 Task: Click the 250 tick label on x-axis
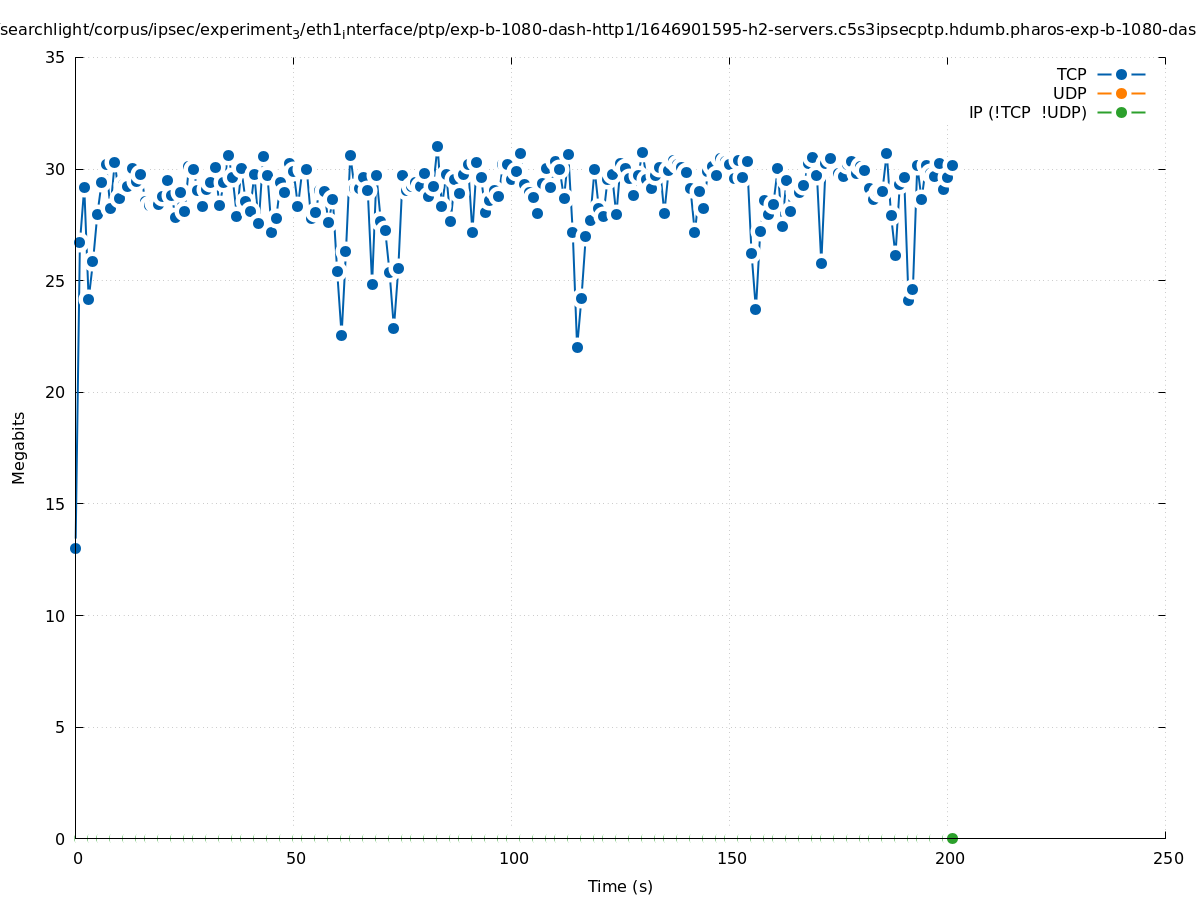(x=1167, y=858)
